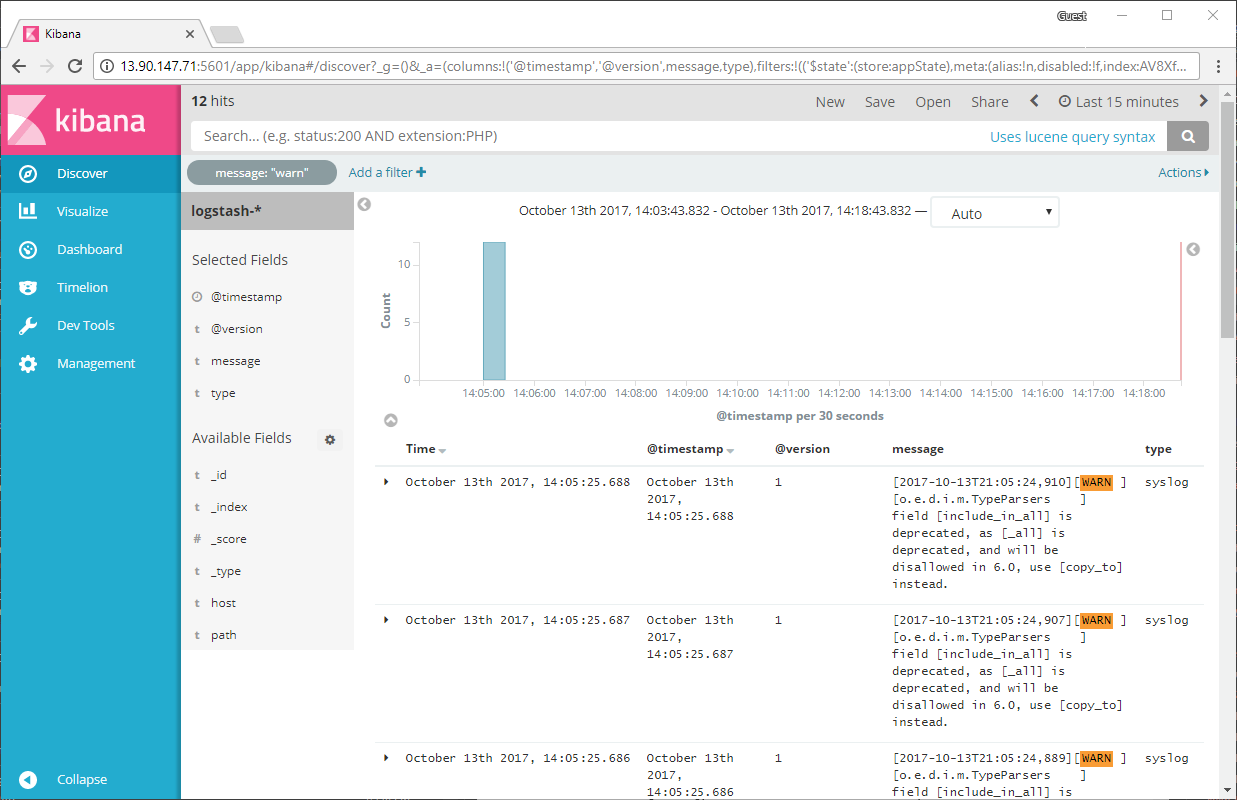Collapse histogram with right-side arrow
Viewport: 1237px width, 800px height.
(x=1192, y=250)
